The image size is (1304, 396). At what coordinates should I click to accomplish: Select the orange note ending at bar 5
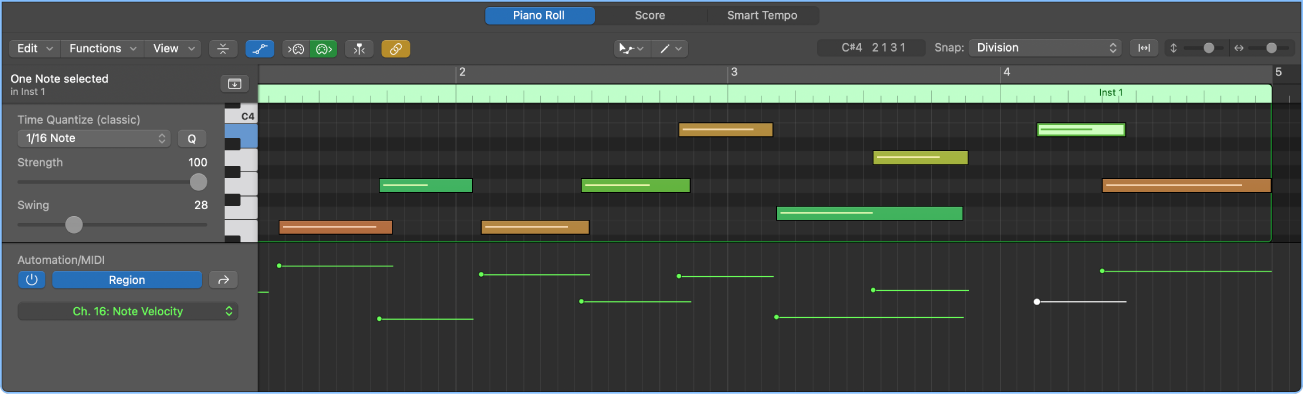(1186, 185)
